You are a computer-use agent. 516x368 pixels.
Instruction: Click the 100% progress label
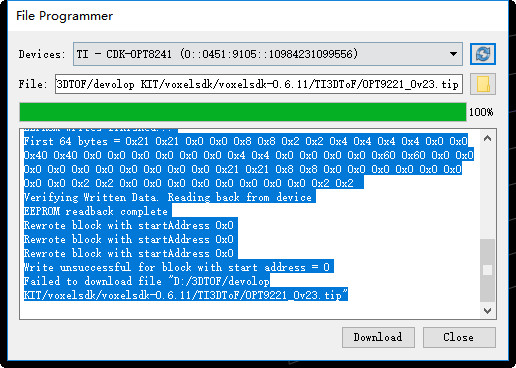pos(481,112)
